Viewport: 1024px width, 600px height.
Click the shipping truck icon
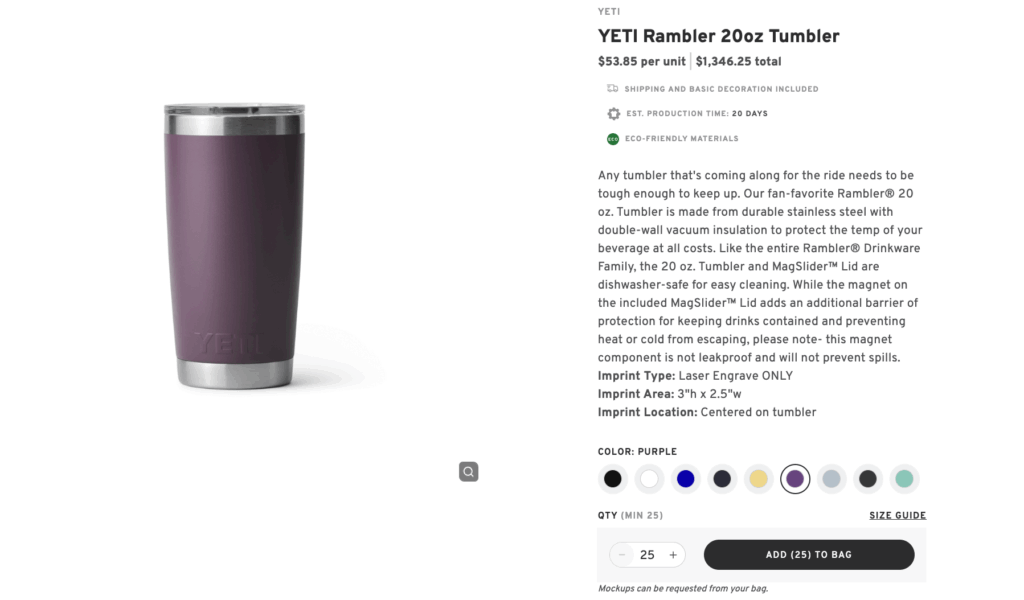612,88
